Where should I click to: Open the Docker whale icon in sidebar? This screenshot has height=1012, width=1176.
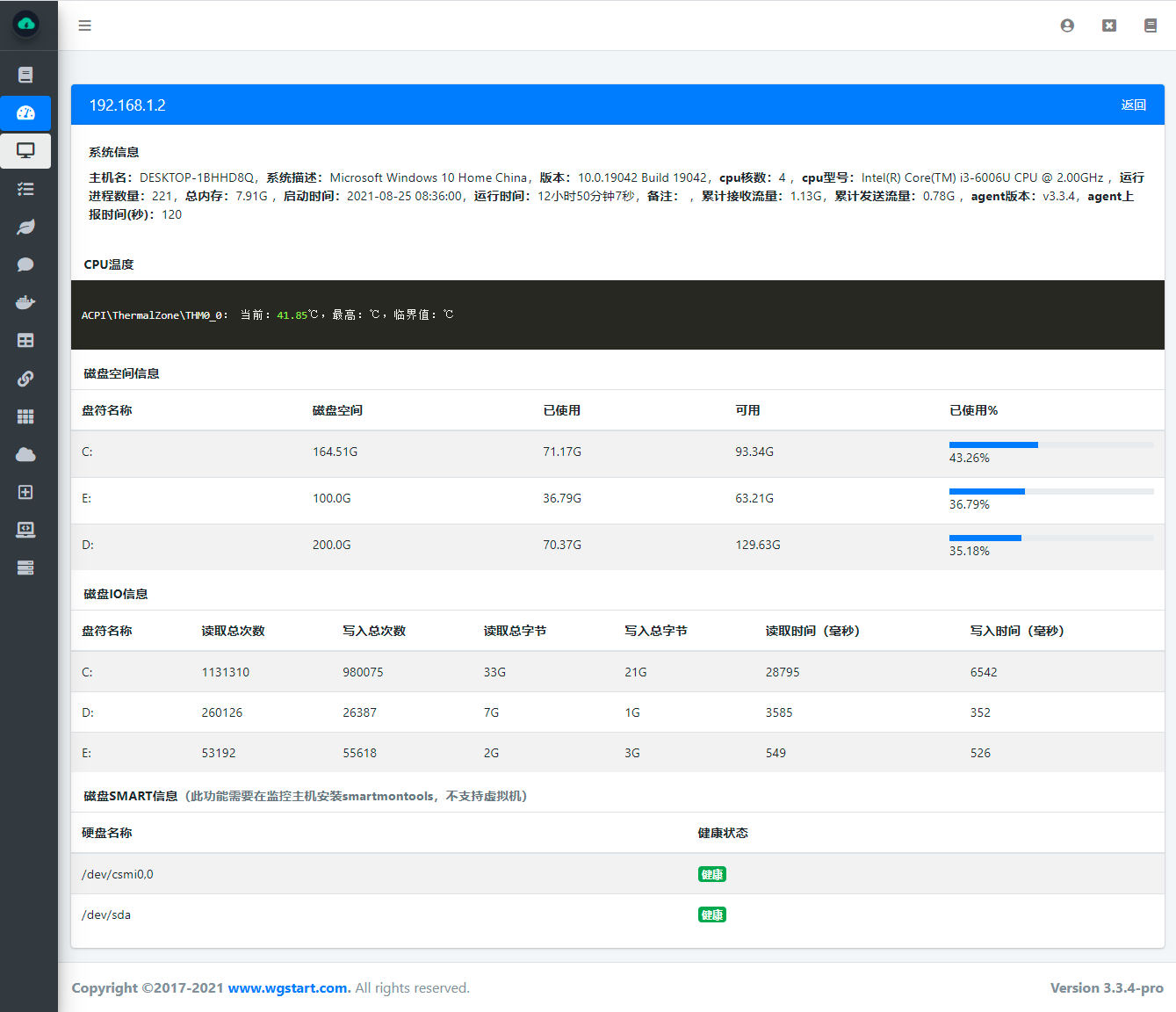(25, 302)
